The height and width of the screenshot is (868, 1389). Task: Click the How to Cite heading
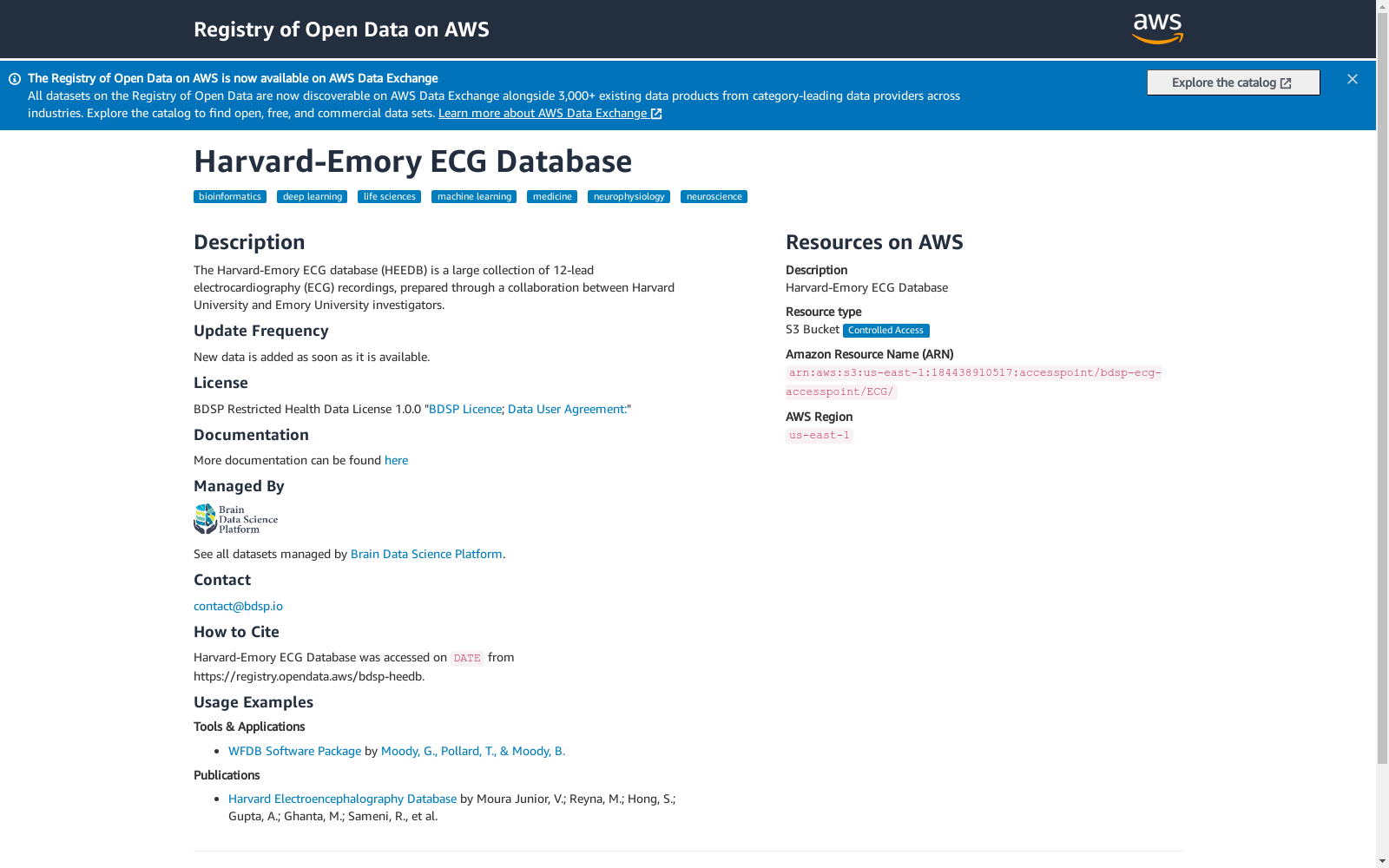pos(236,632)
